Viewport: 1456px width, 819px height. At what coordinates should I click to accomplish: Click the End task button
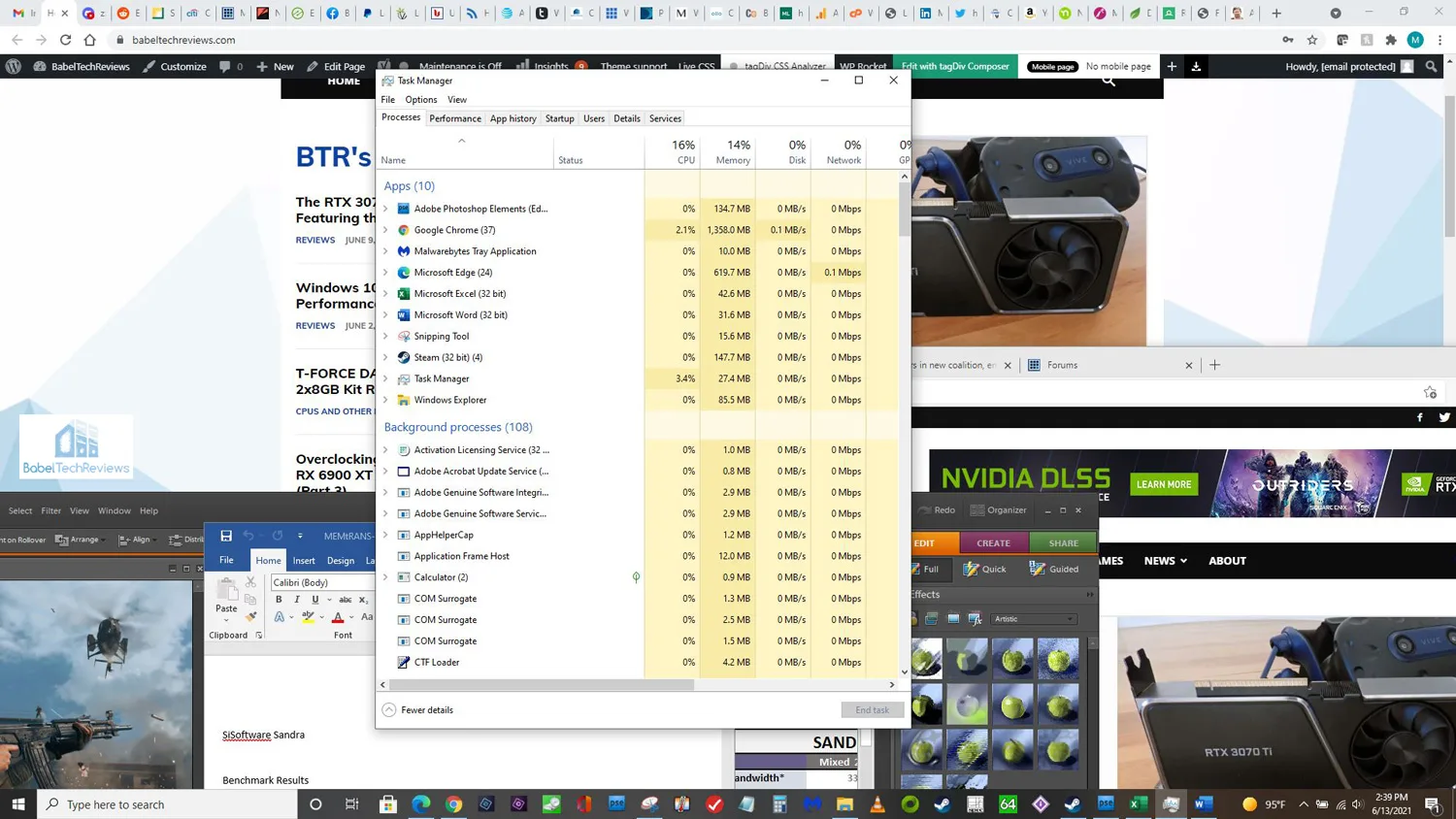coord(873,710)
